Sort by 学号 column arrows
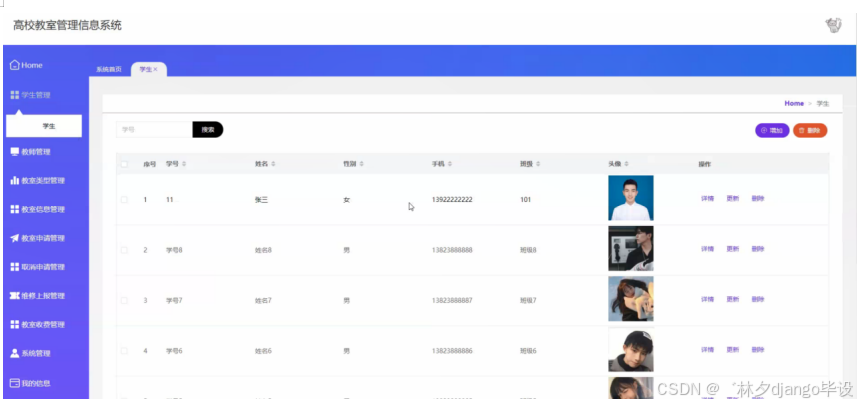The width and height of the screenshot is (857, 404). (x=184, y=164)
